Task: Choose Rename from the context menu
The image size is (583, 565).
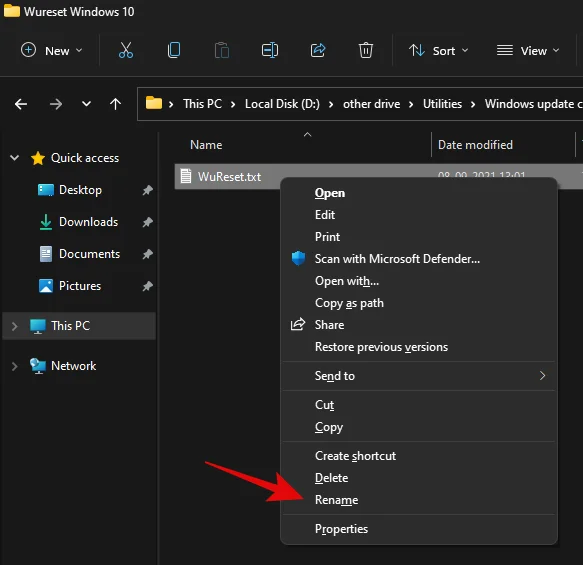Action: [418, 500]
